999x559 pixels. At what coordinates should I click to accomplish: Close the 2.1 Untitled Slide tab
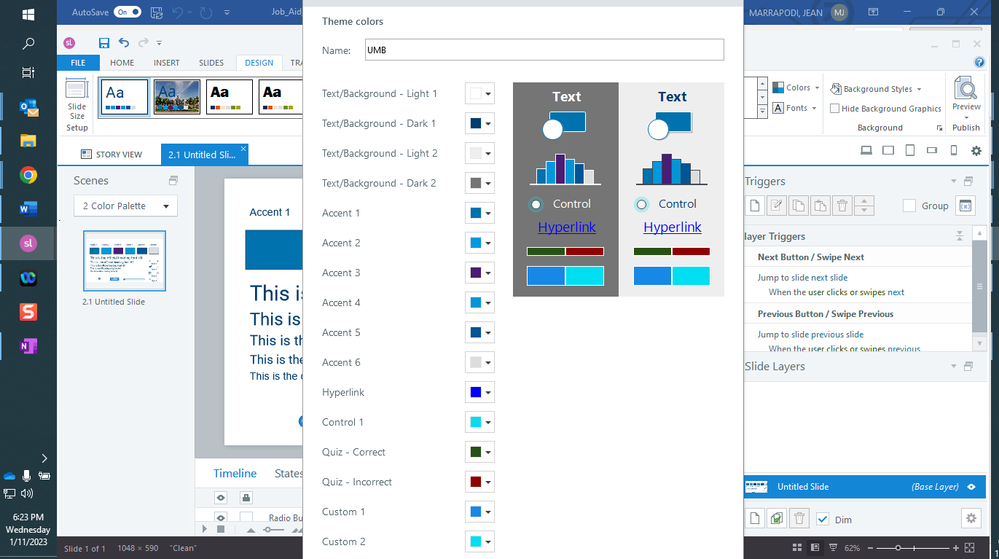(243, 149)
